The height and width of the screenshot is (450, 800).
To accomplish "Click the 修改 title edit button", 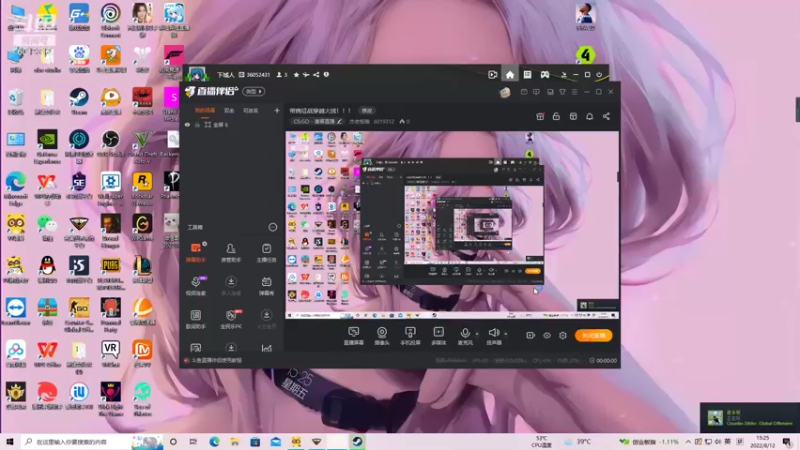I will [367, 110].
